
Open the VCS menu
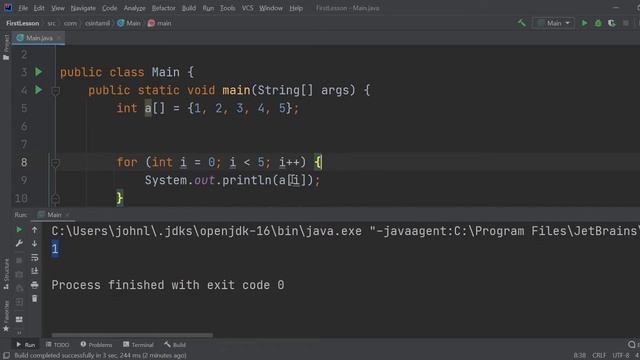(247, 8)
